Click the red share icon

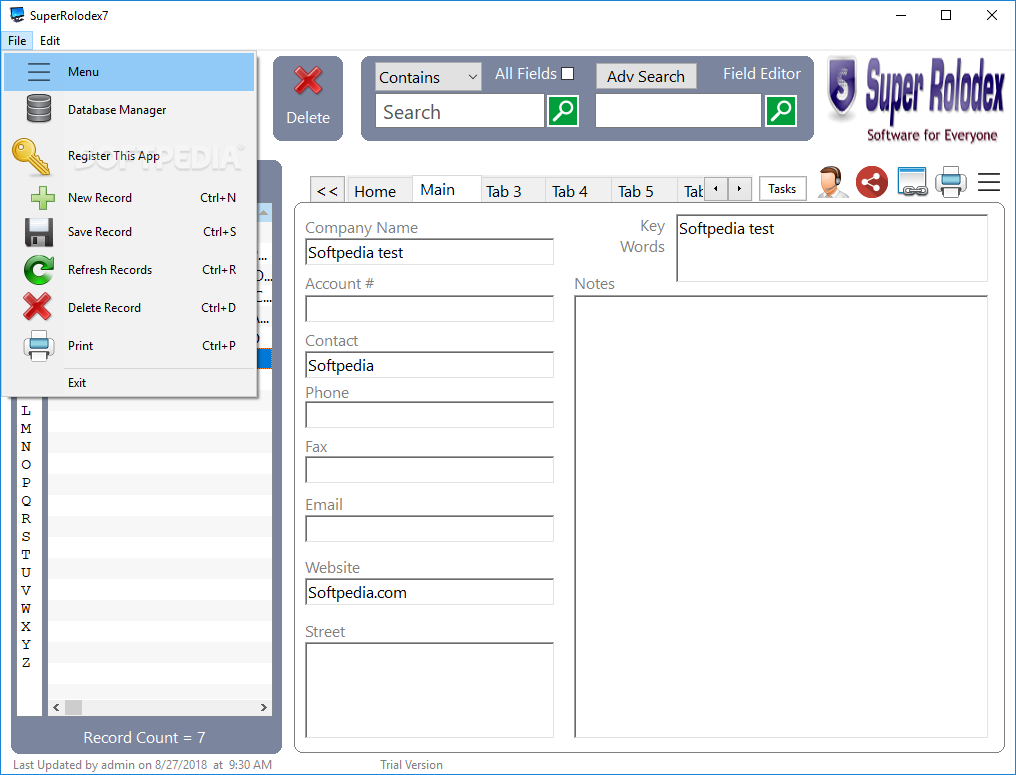pos(872,182)
